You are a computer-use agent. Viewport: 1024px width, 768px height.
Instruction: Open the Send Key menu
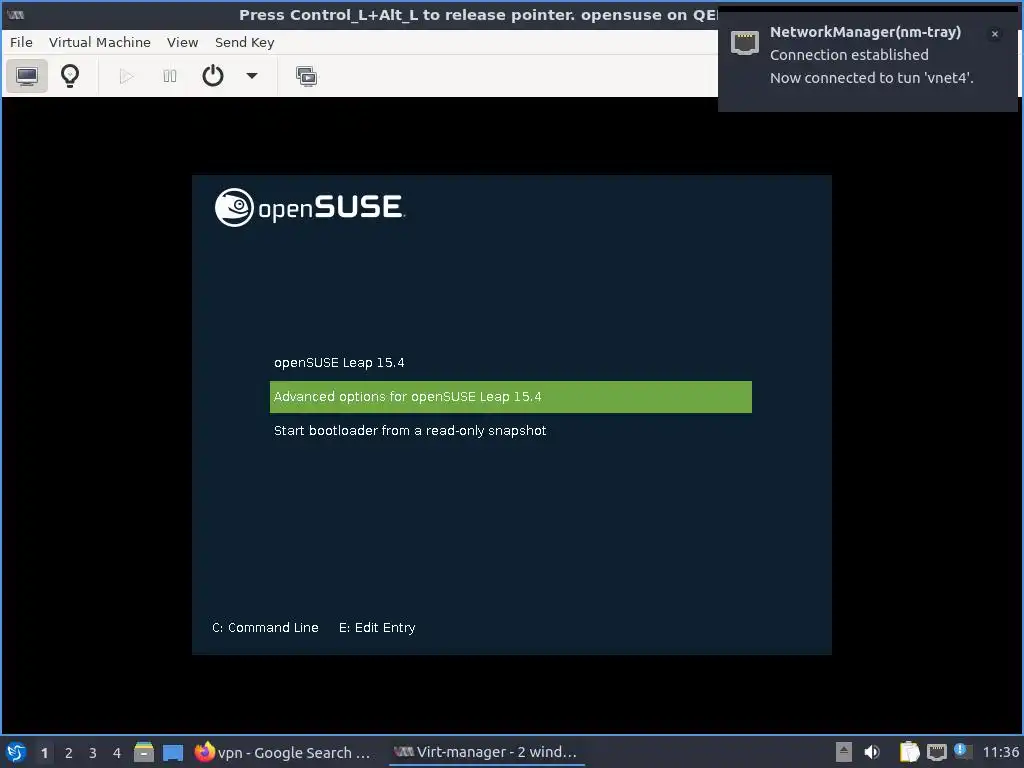tap(245, 42)
